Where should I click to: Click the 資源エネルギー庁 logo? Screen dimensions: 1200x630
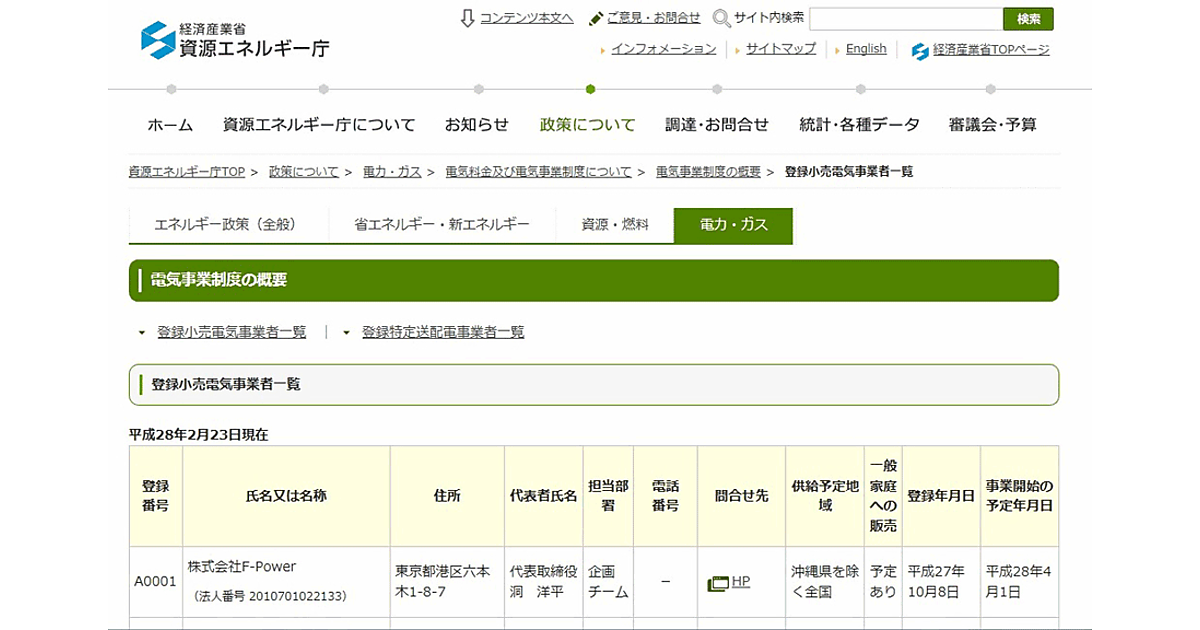(x=235, y=40)
